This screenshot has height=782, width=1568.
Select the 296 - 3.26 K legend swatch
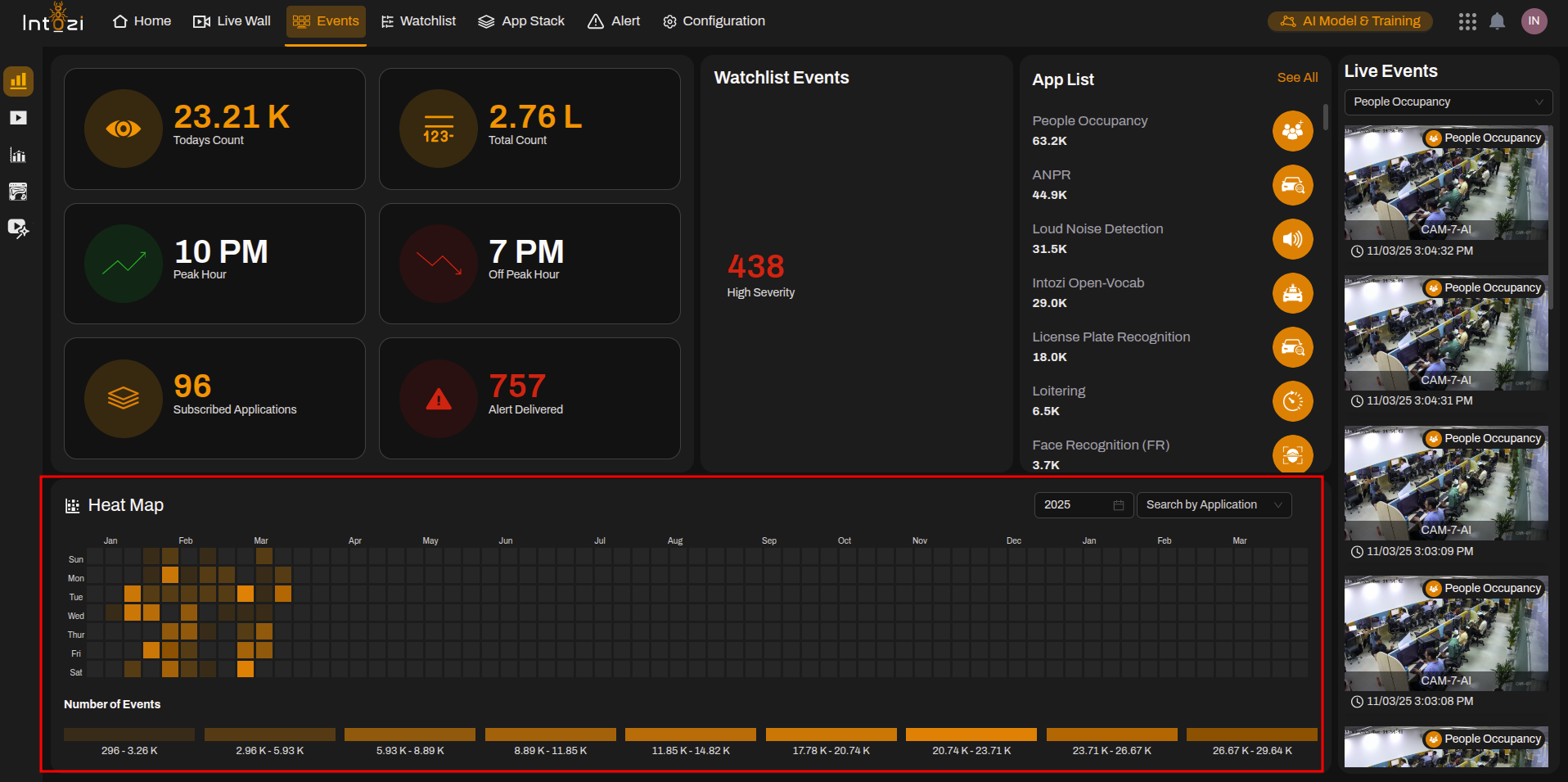click(128, 734)
